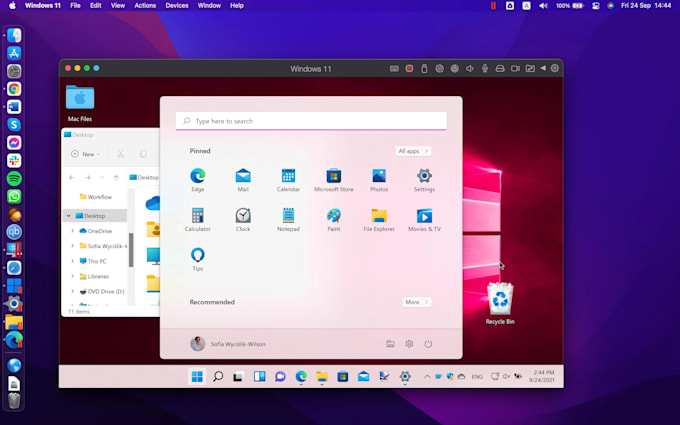The height and width of the screenshot is (425, 680).
Task: Open Settings gear in Start menu footer
Action: click(409, 344)
